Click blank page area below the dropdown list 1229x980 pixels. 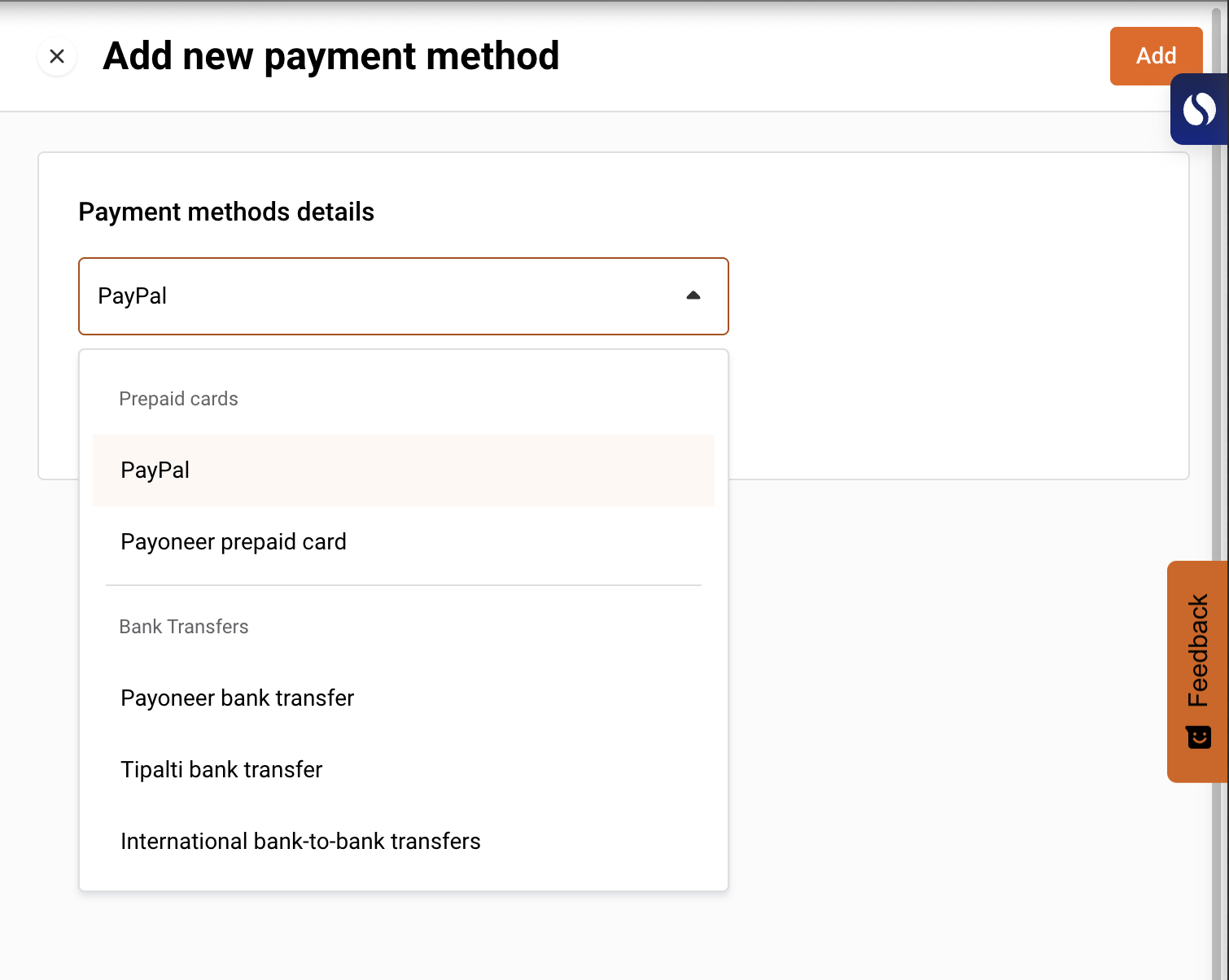coord(488,936)
